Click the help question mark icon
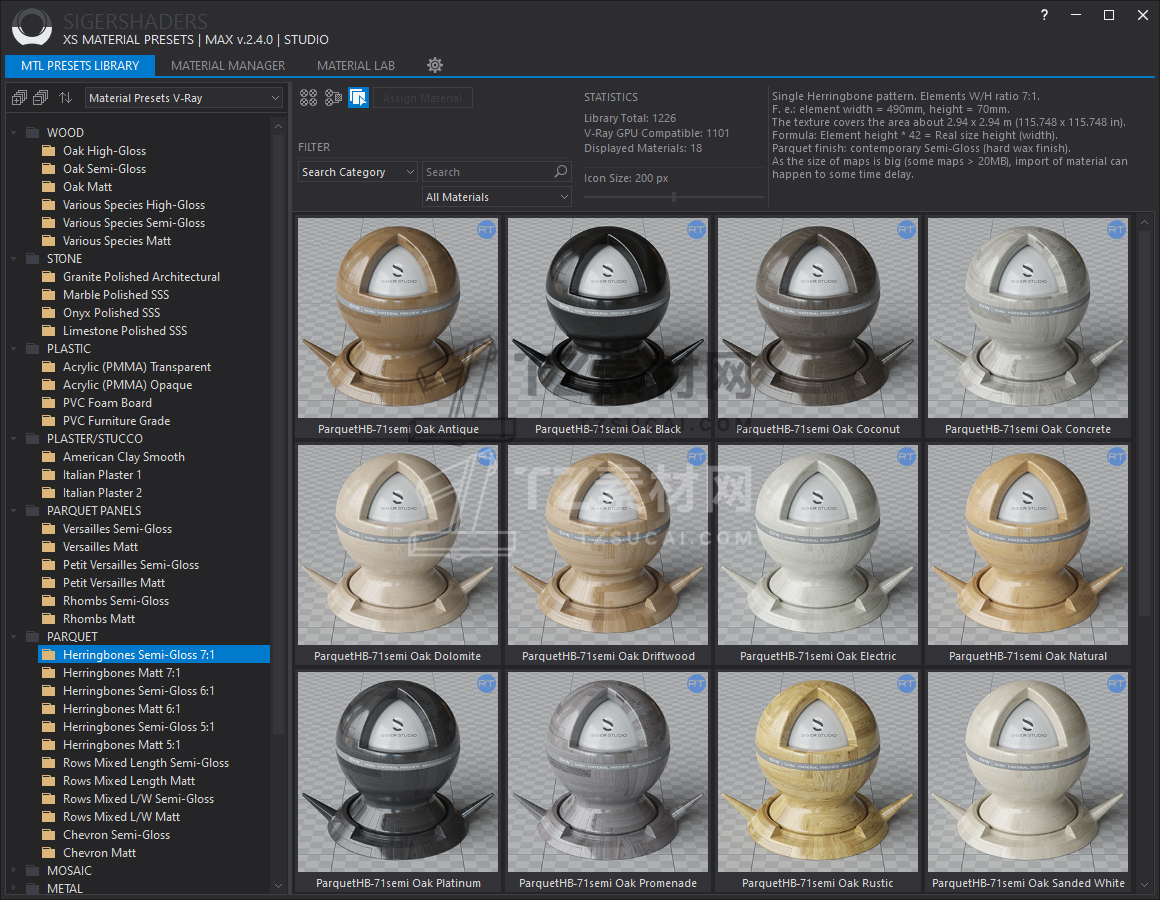The image size is (1160, 900). [x=1044, y=15]
